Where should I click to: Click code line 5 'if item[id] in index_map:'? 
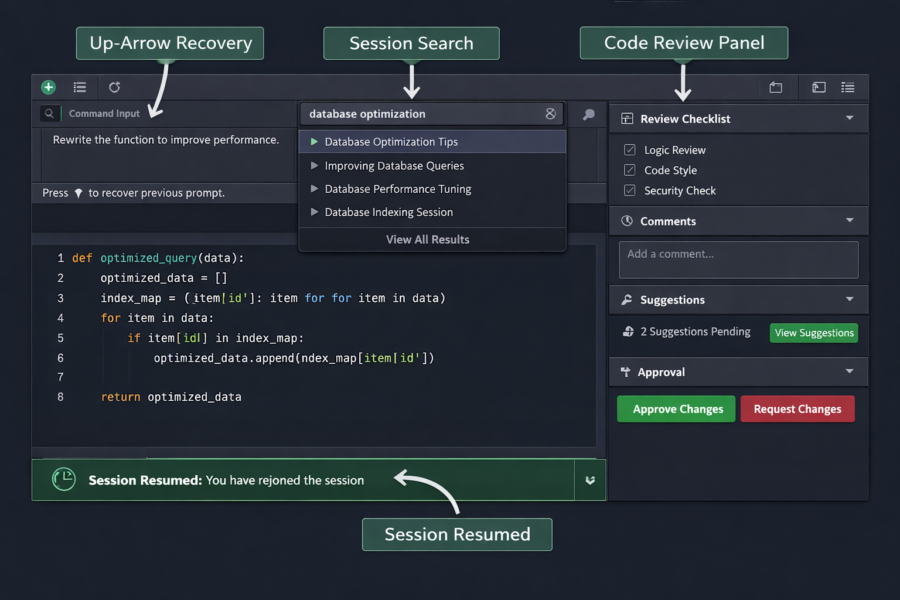[215, 338]
